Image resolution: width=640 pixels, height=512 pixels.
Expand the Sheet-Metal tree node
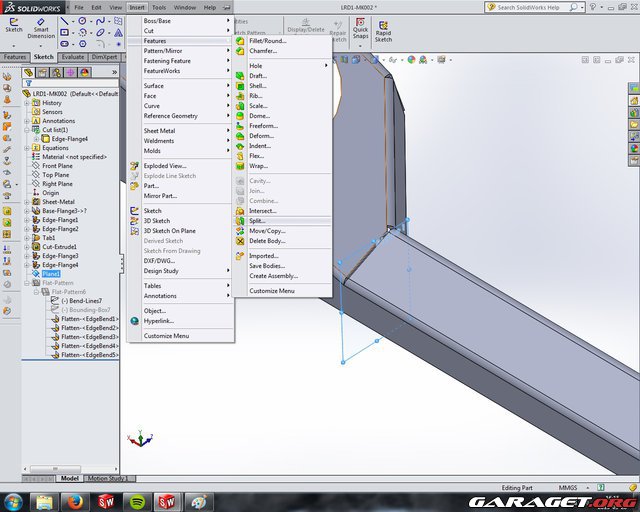click(x=27, y=202)
